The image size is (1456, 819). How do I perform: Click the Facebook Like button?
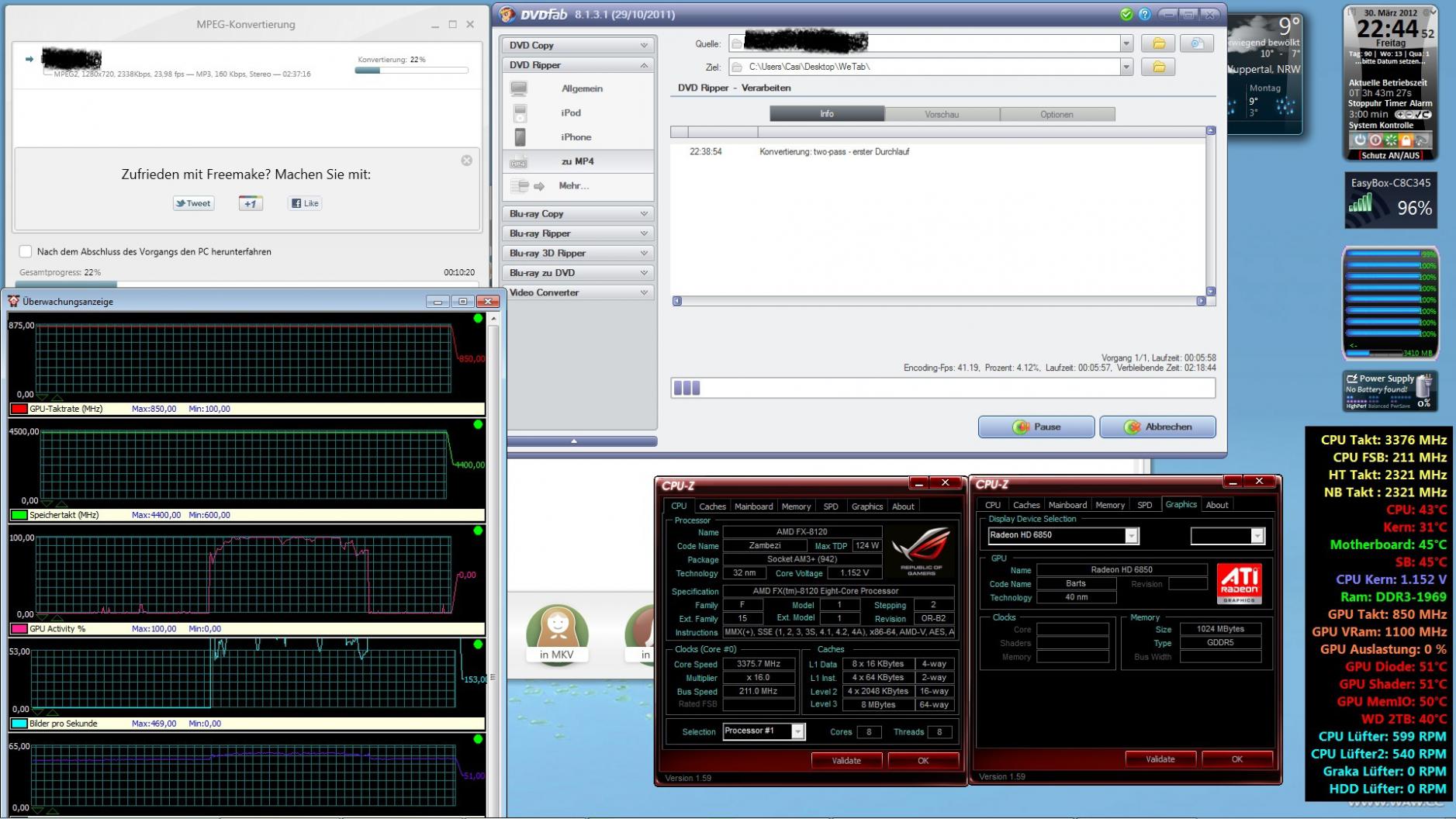[x=305, y=203]
